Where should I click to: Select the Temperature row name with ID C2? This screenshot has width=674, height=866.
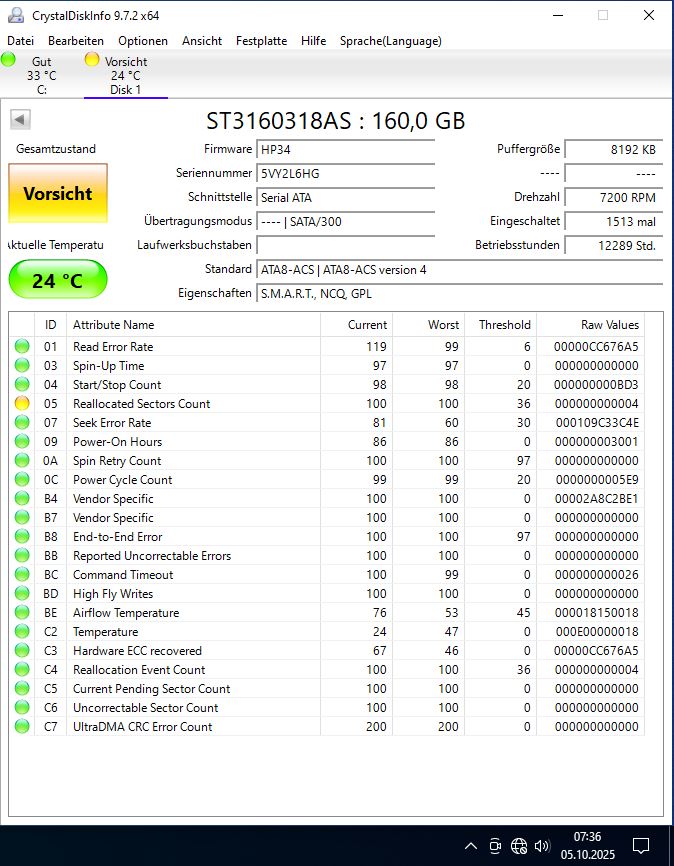tap(106, 632)
